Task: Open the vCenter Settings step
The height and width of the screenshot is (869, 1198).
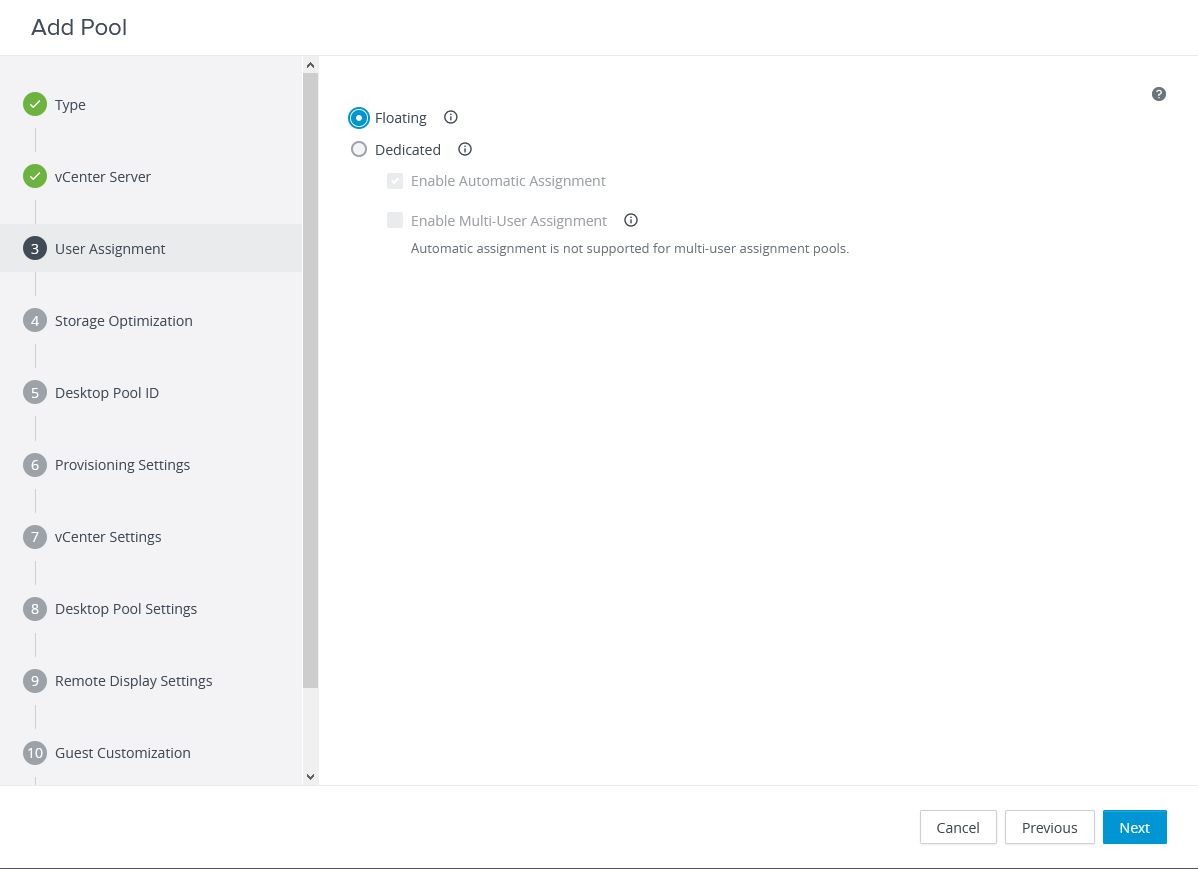Action: pos(108,537)
